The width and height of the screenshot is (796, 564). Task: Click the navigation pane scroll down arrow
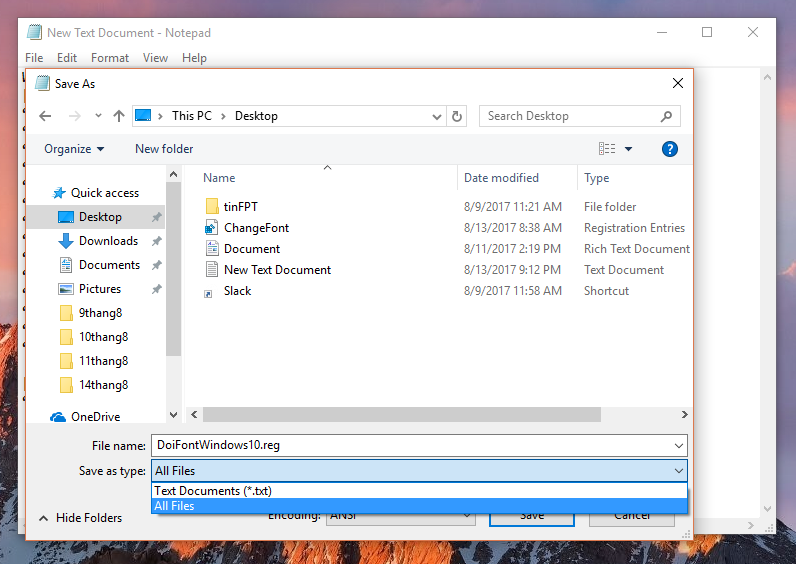[174, 415]
